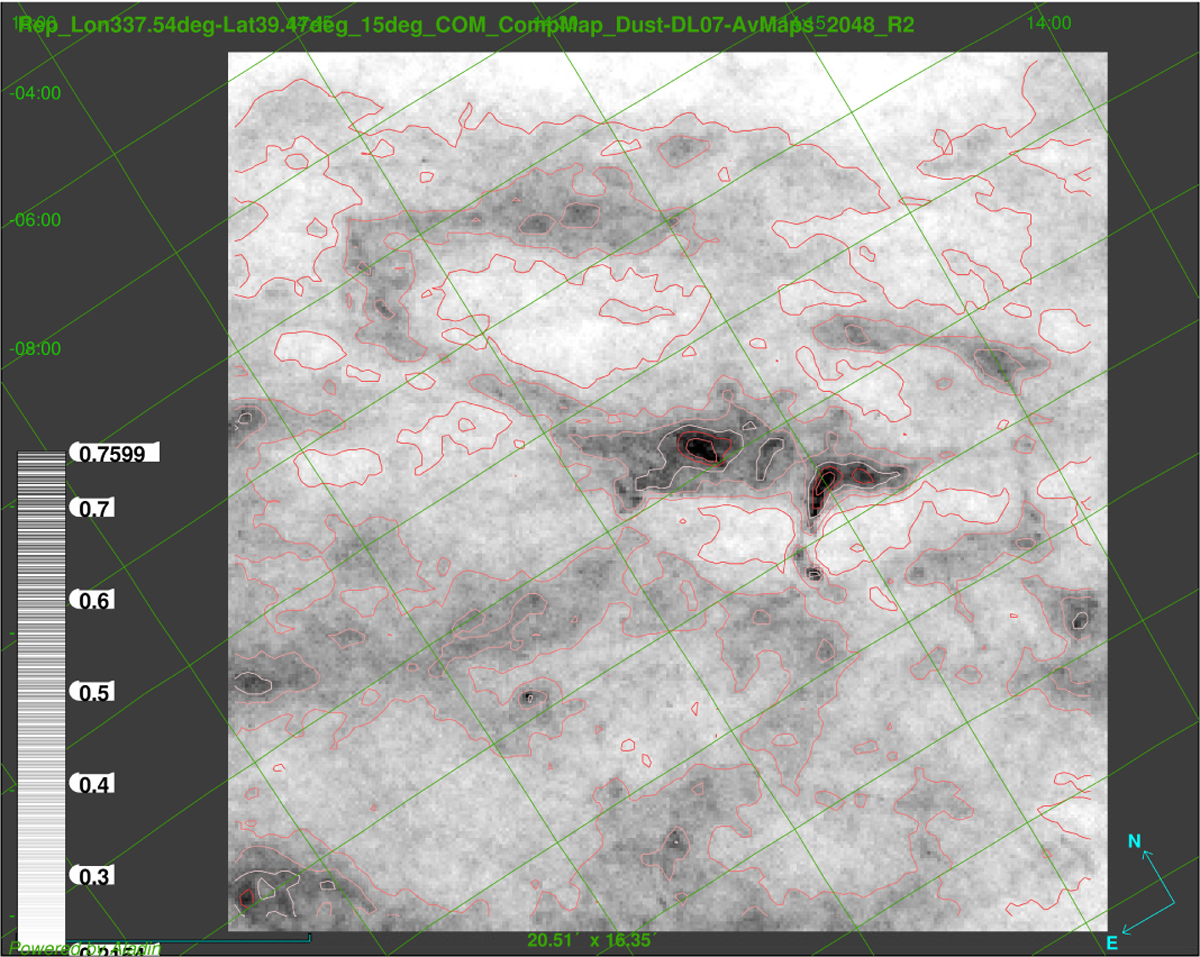This screenshot has height=957, width=1200.
Task: Click the cyan E east compass label
Action: click(x=1111, y=942)
